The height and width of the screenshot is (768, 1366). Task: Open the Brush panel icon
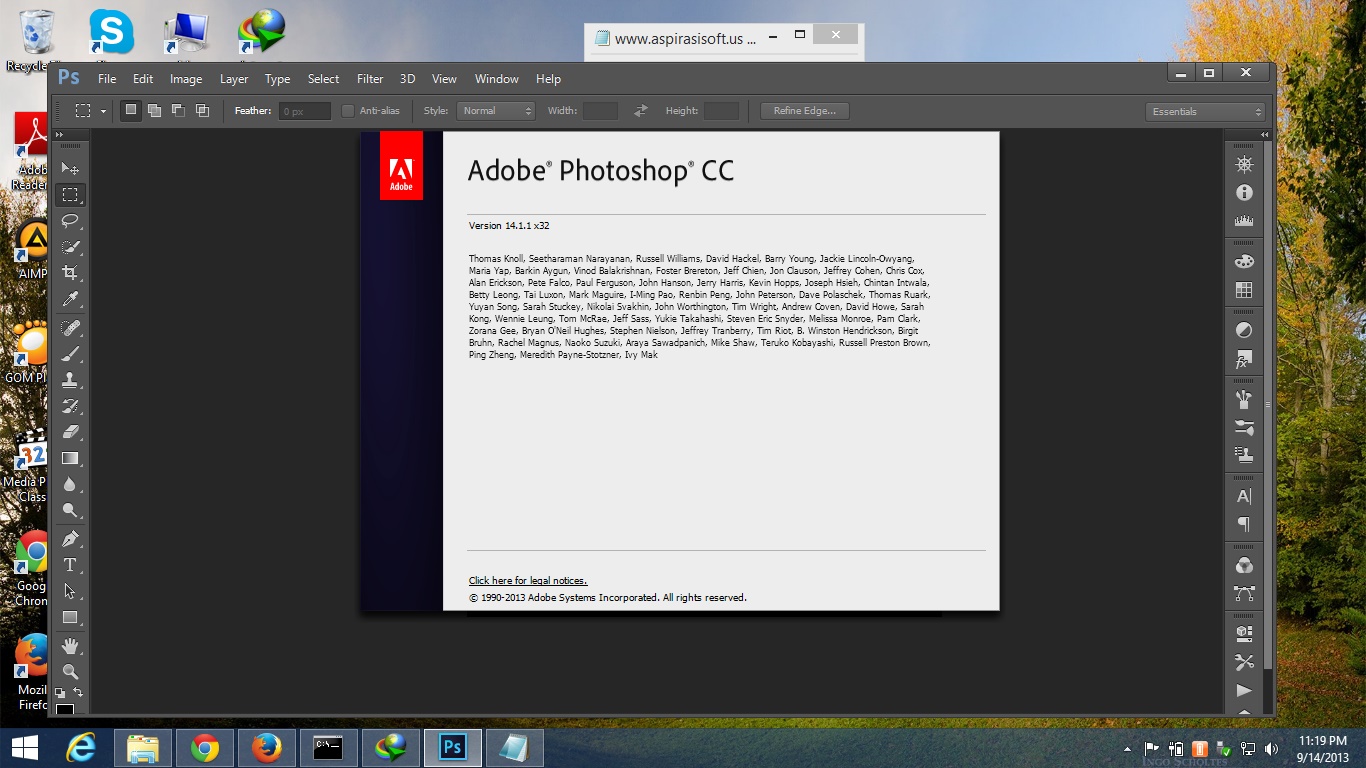coord(1244,400)
